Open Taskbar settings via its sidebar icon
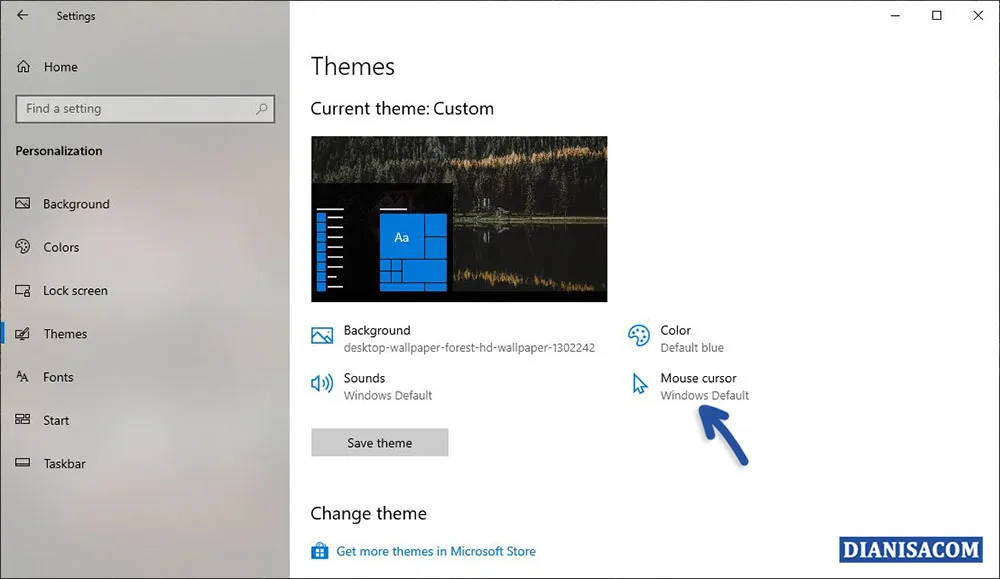Image resolution: width=1000 pixels, height=579 pixels. point(23,463)
